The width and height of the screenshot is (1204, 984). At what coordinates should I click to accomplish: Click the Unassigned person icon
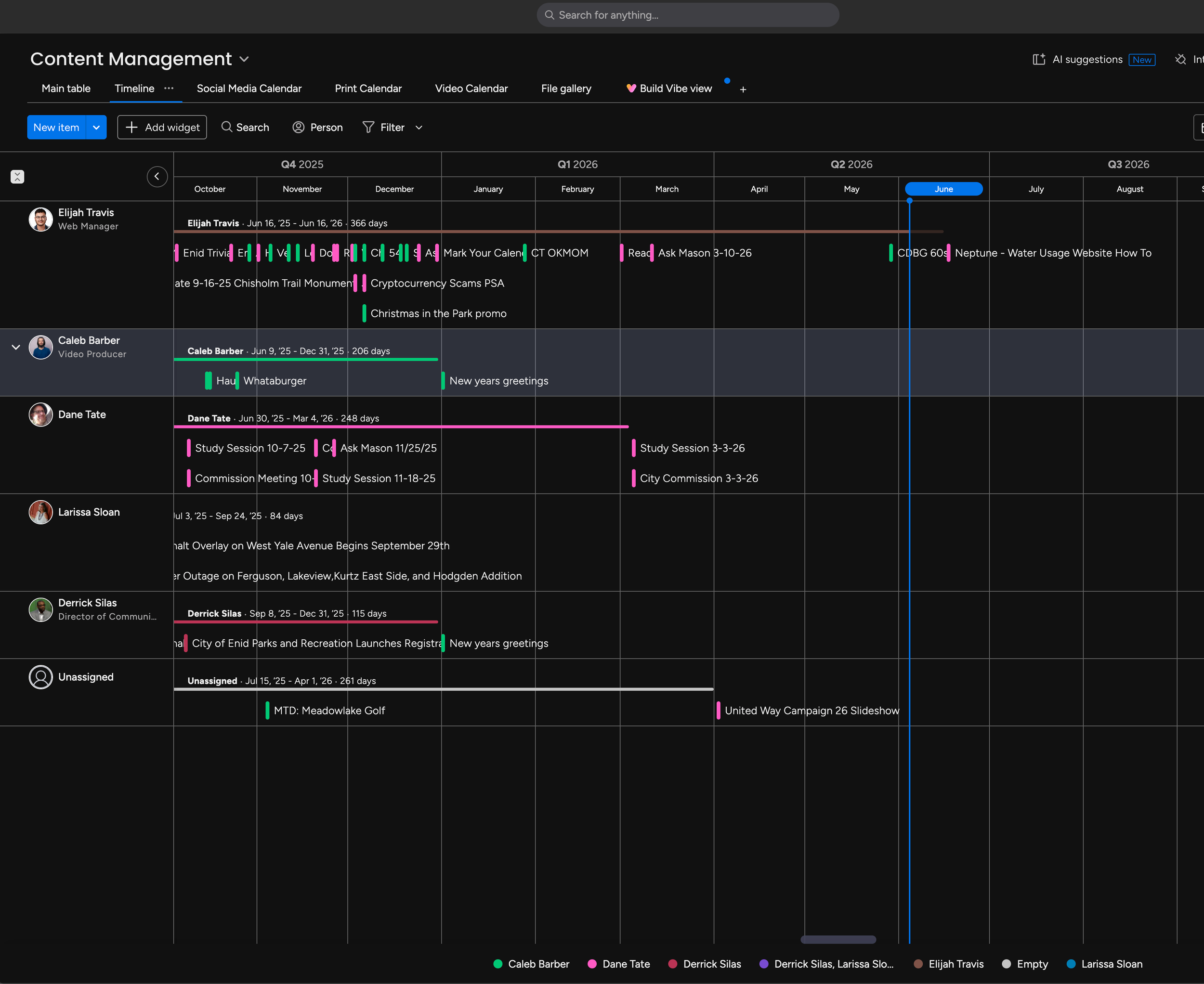41,677
